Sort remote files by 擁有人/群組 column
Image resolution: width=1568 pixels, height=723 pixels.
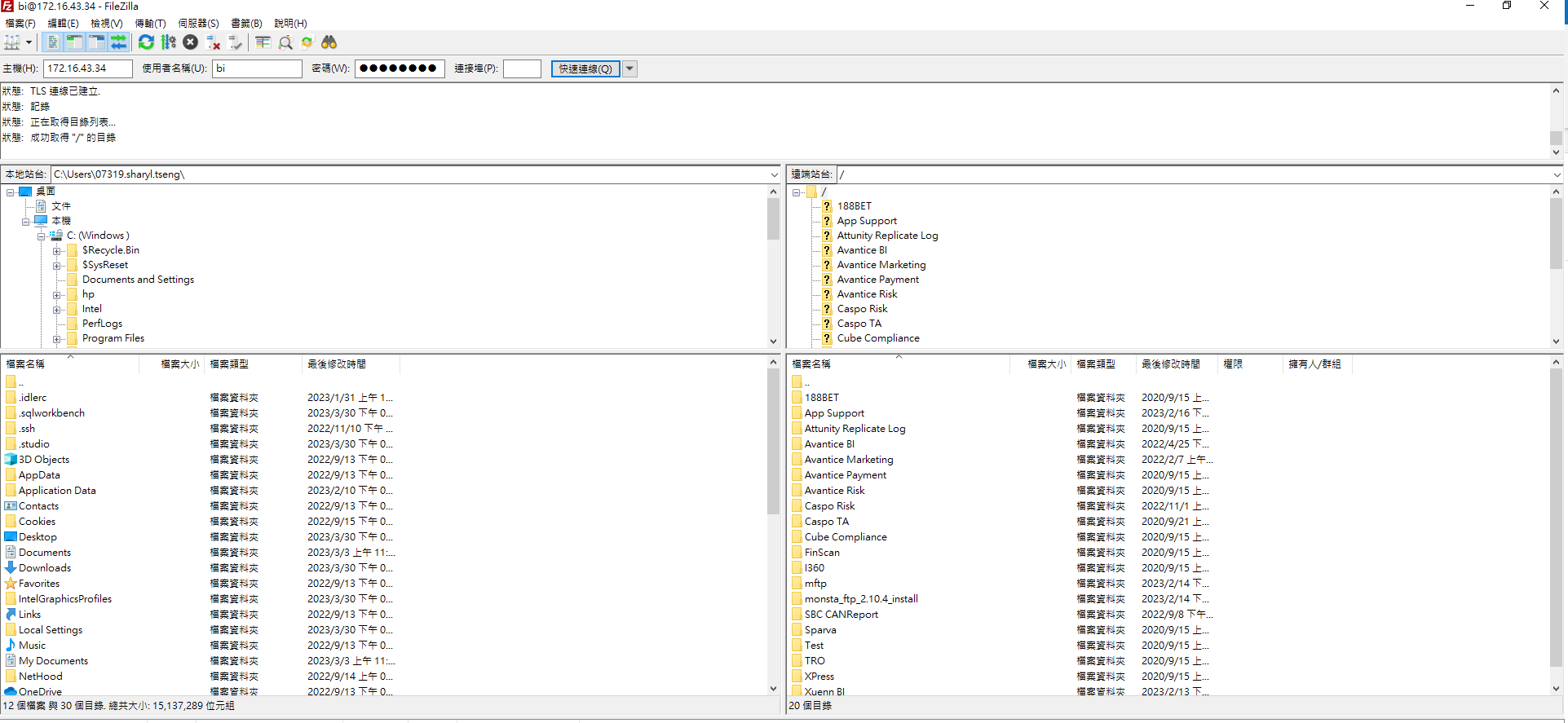click(1317, 364)
